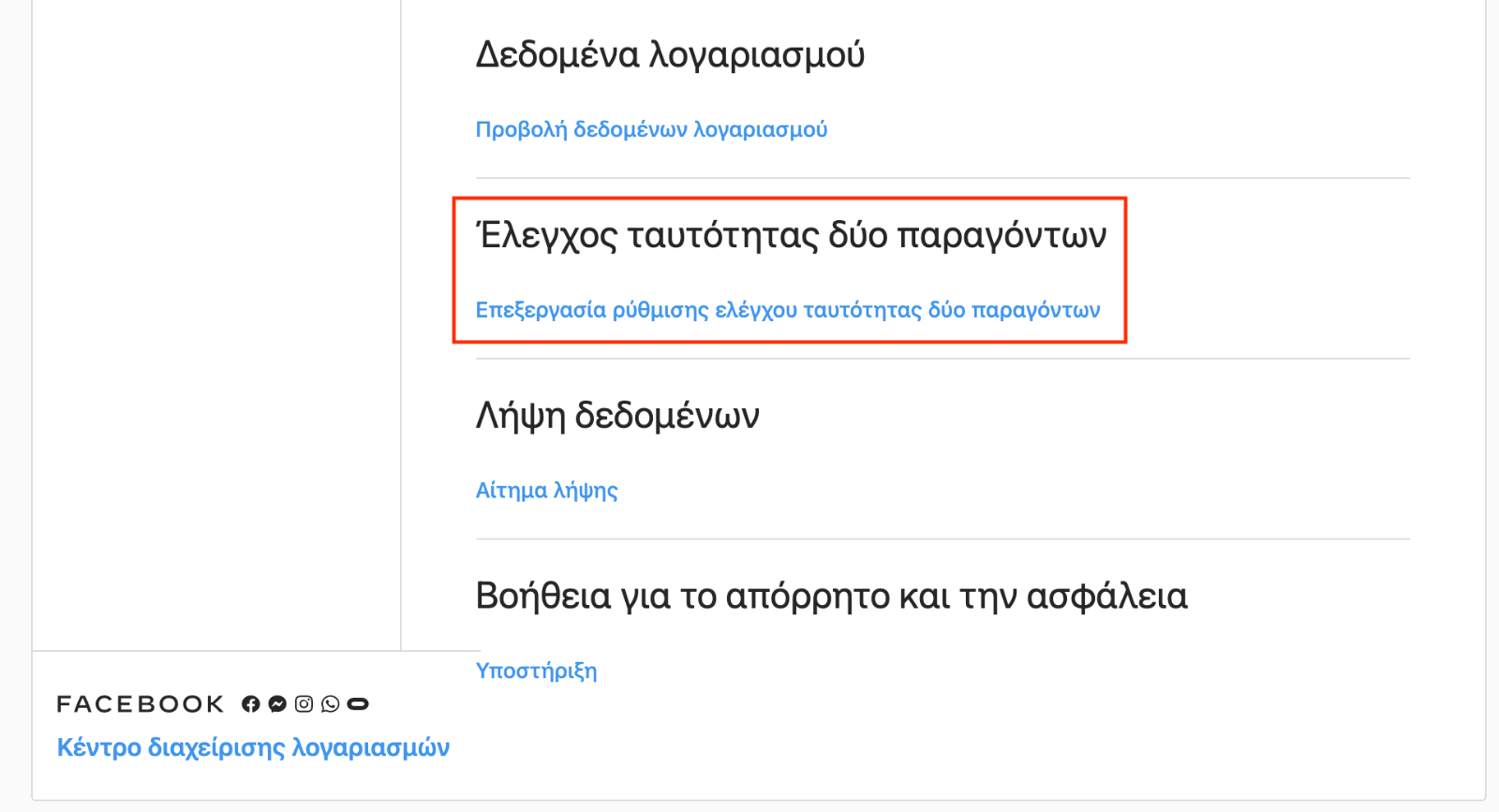The height and width of the screenshot is (812, 1499).
Task: Click the Messenger icon in footer
Action: 277,704
